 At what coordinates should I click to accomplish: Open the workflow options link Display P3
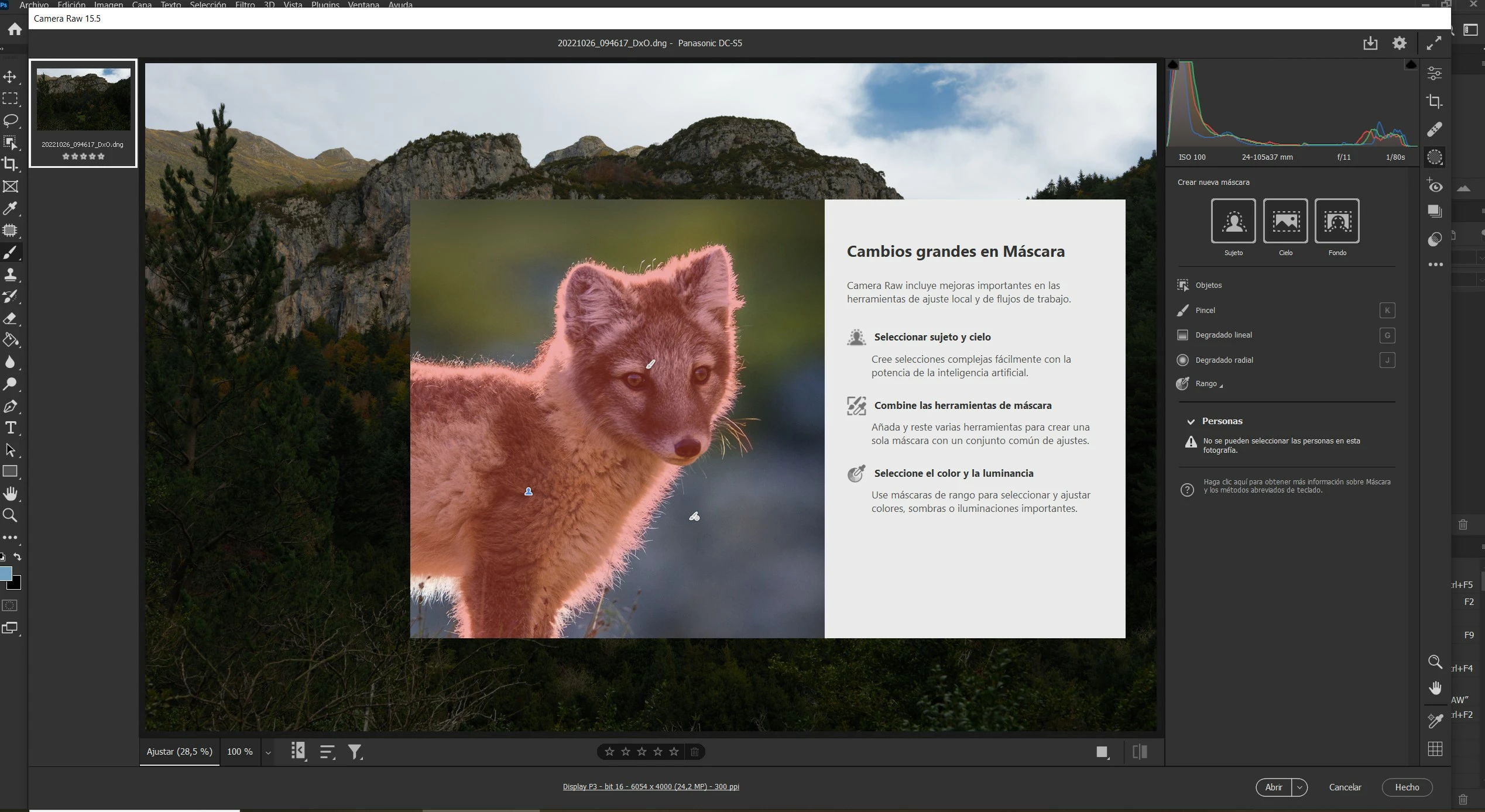[x=650, y=787]
